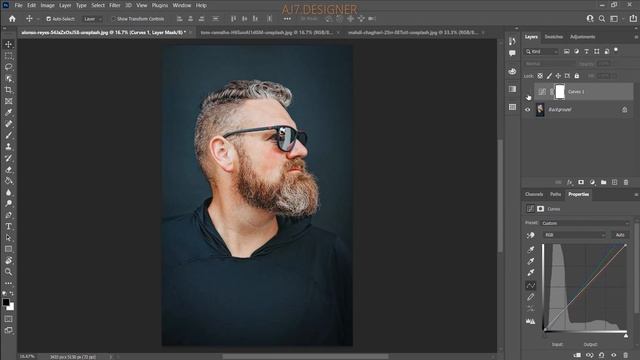
Task: Toggle lock position icon
Action: pos(558,76)
